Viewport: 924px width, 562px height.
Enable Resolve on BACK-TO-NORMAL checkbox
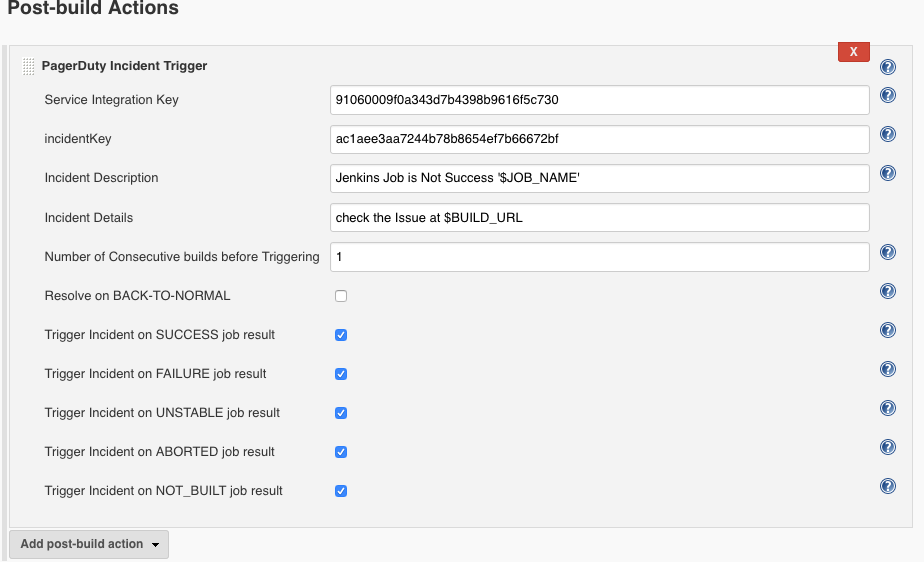pyautogui.click(x=341, y=296)
